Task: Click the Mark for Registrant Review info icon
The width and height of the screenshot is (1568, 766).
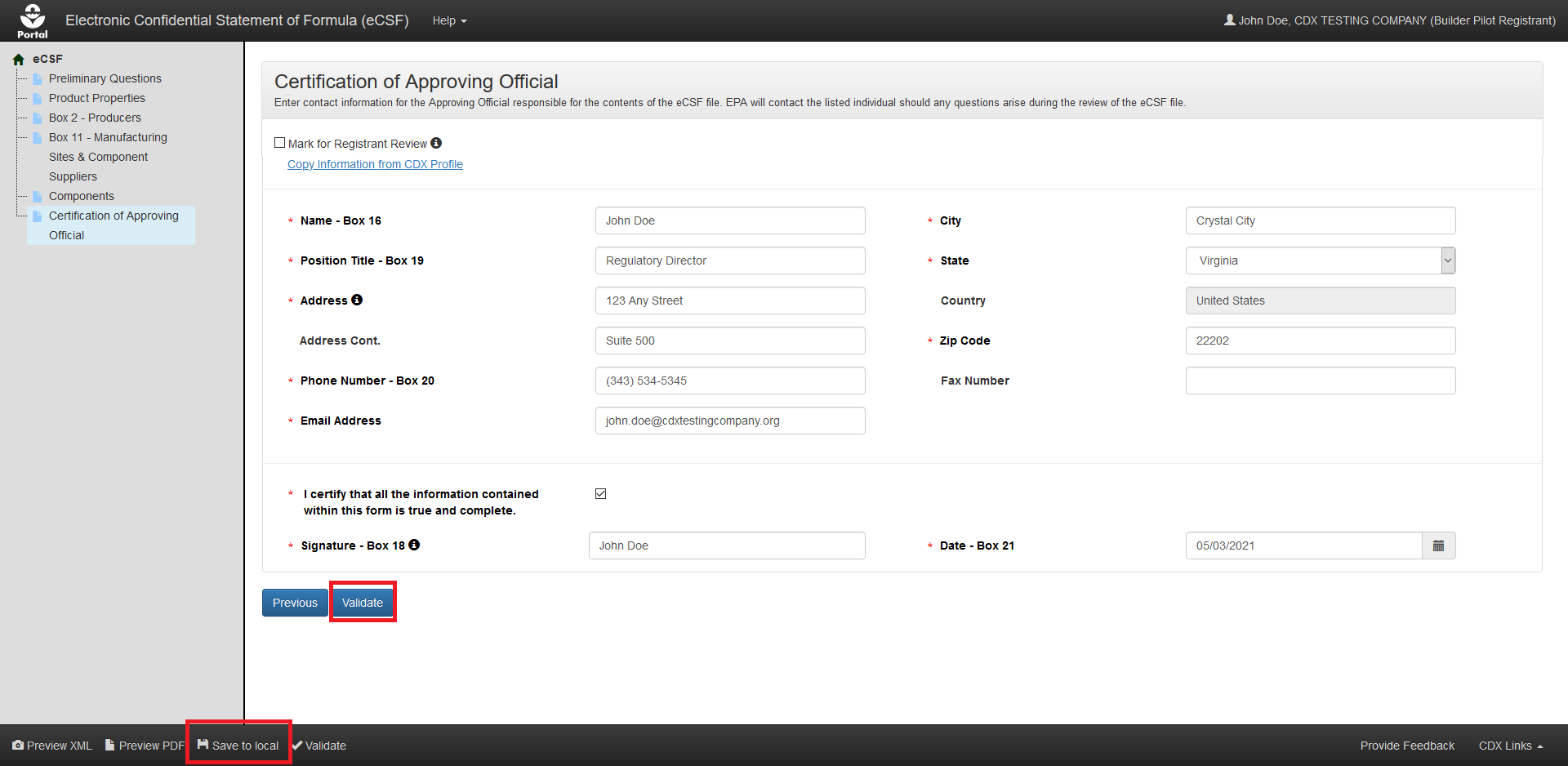Action: click(436, 143)
